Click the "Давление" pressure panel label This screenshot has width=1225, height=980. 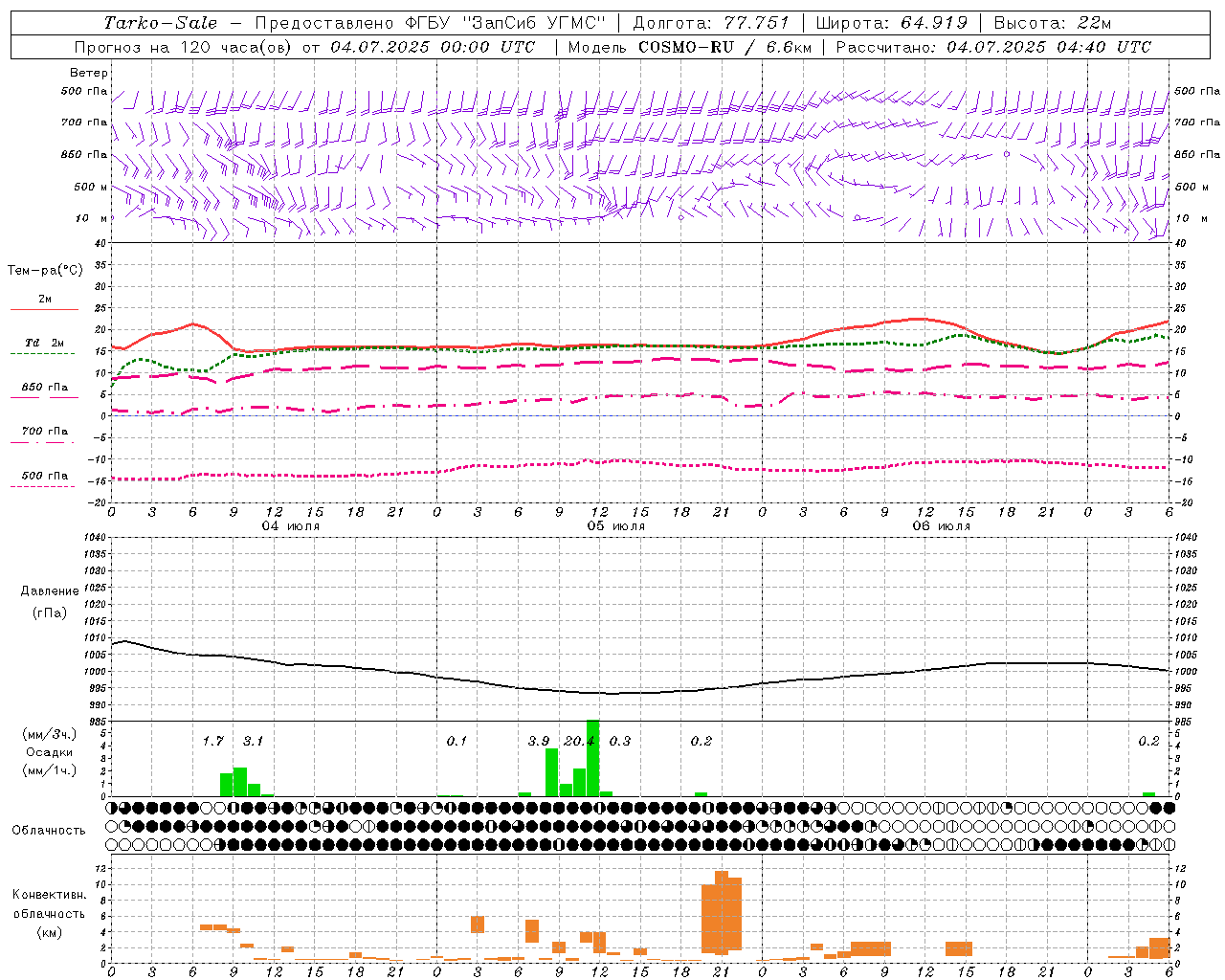pos(50,591)
